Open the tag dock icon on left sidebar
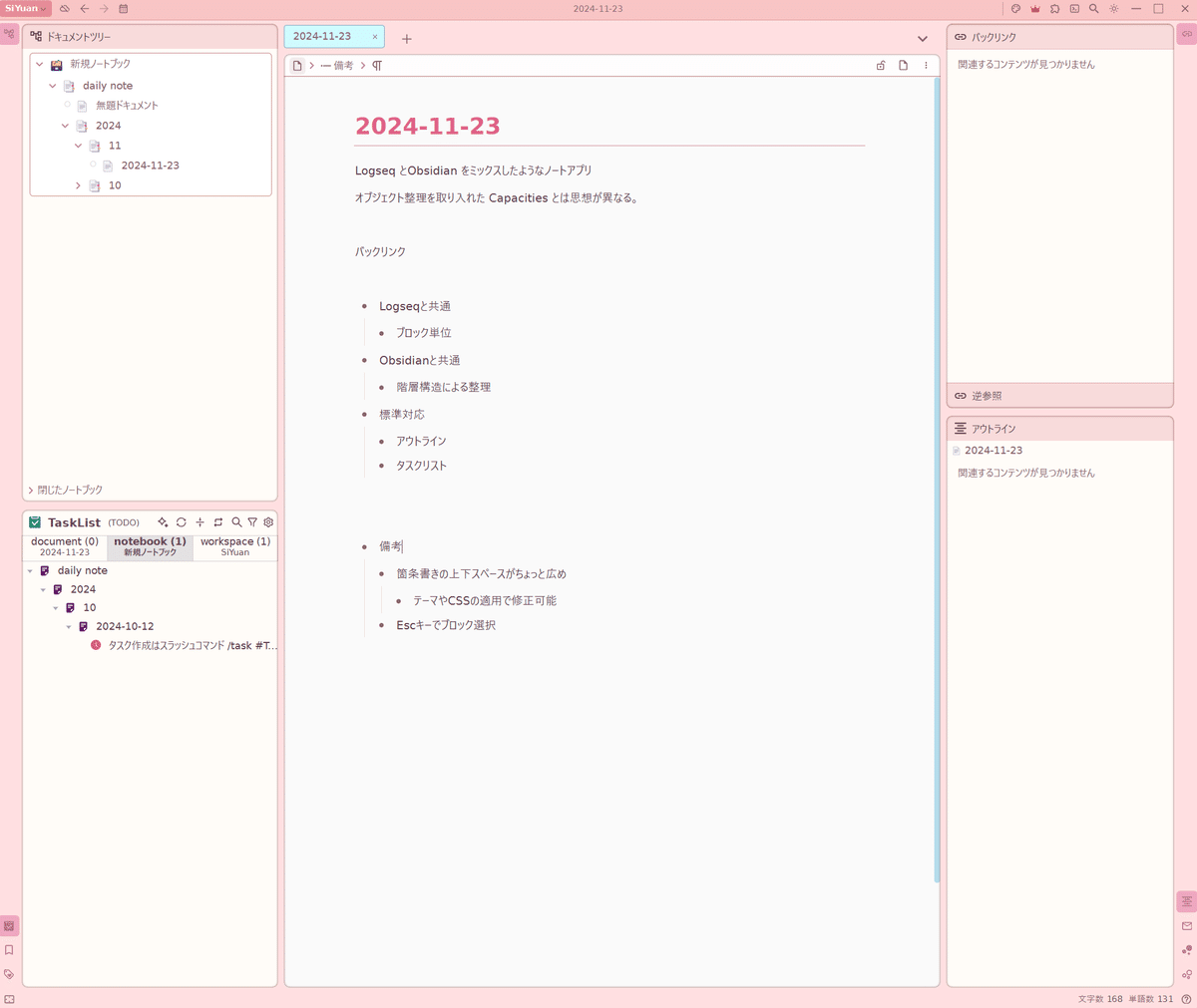 9,974
